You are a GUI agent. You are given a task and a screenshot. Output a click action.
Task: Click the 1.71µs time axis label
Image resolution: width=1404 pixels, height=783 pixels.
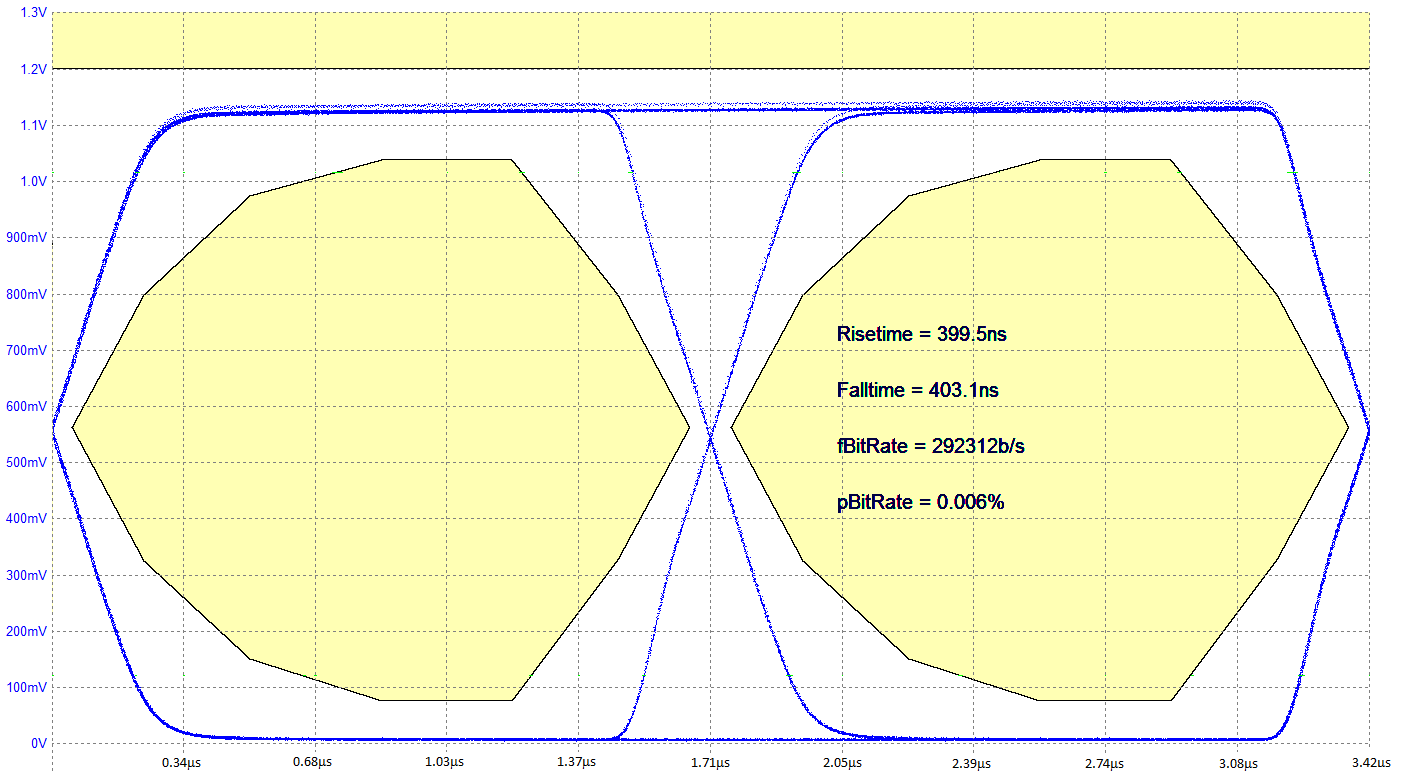point(712,764)
